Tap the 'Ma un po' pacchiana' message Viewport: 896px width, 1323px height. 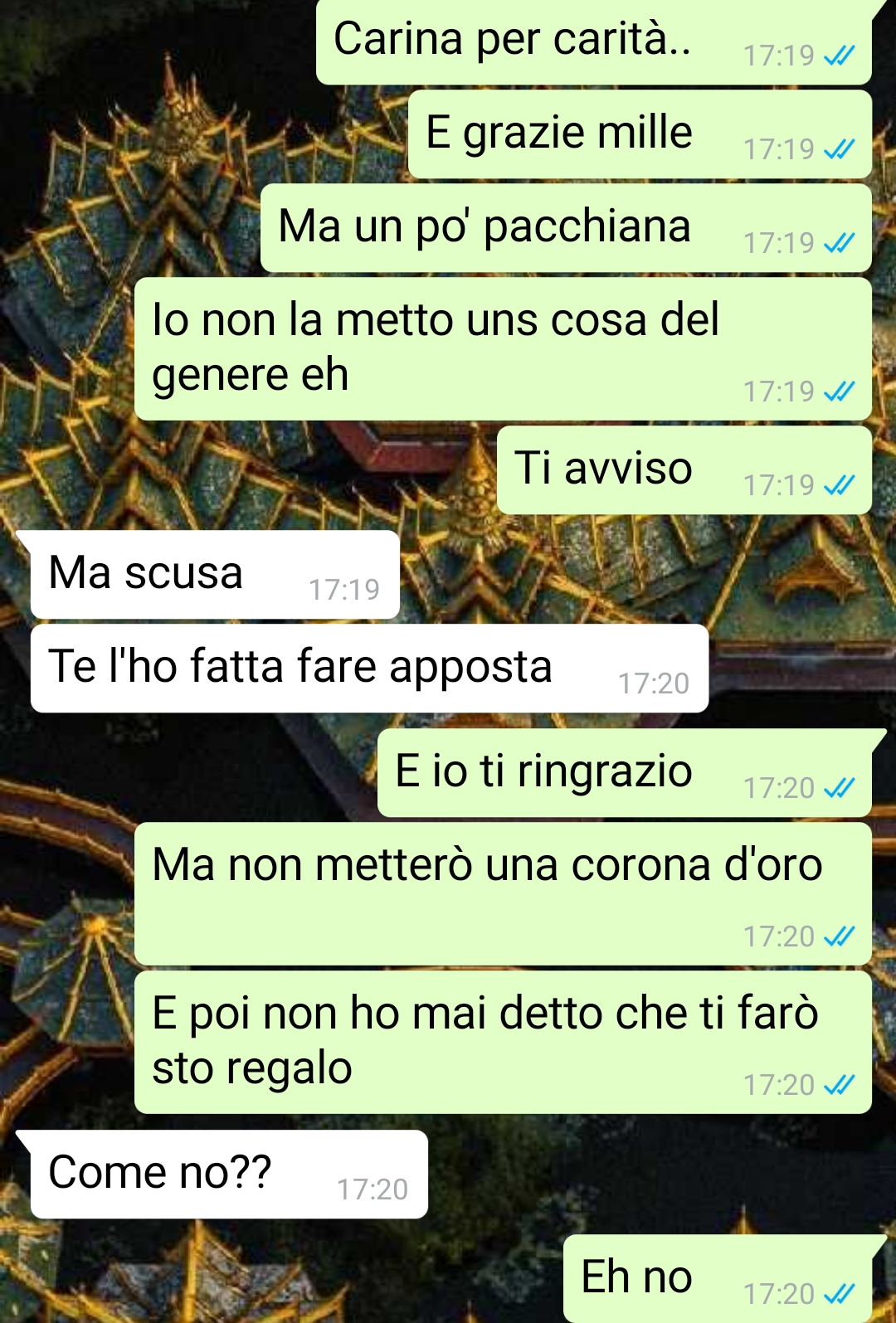click(x=566, y=228)
